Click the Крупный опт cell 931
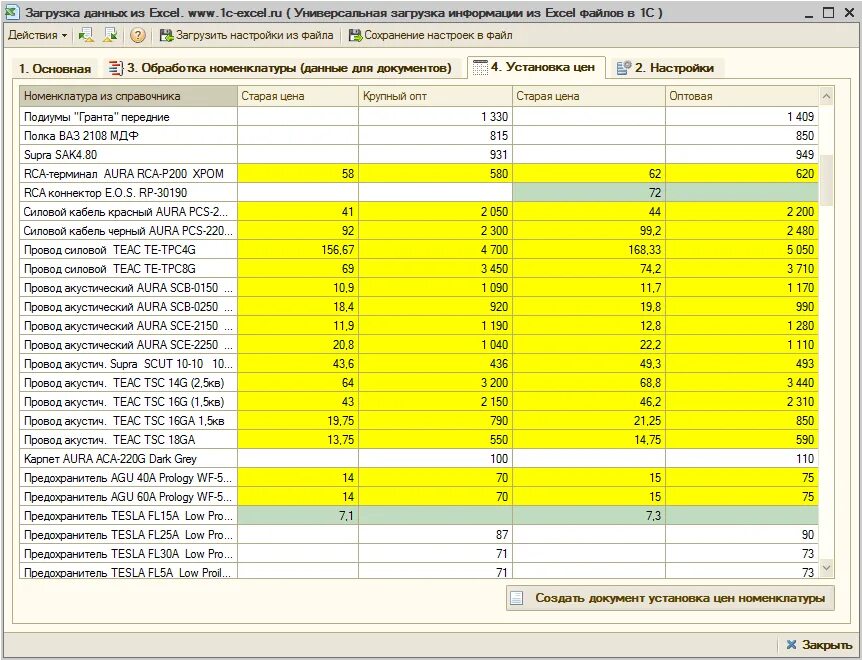862x660 pixels. [435, 154]
